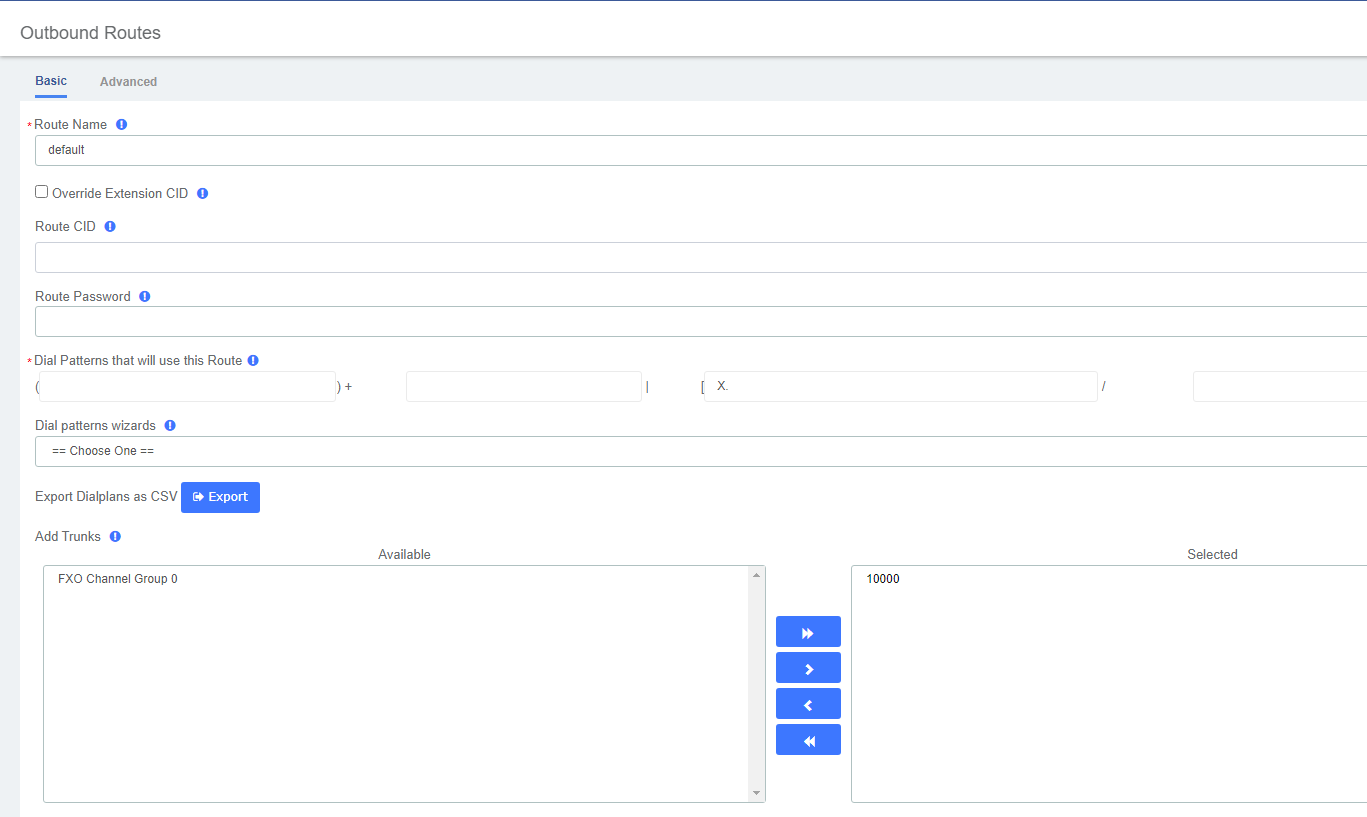Select FXO Channel Group 0 in Available list
Image resolution: width=1367 pixels, height=817 pixels.
point(118,579)
